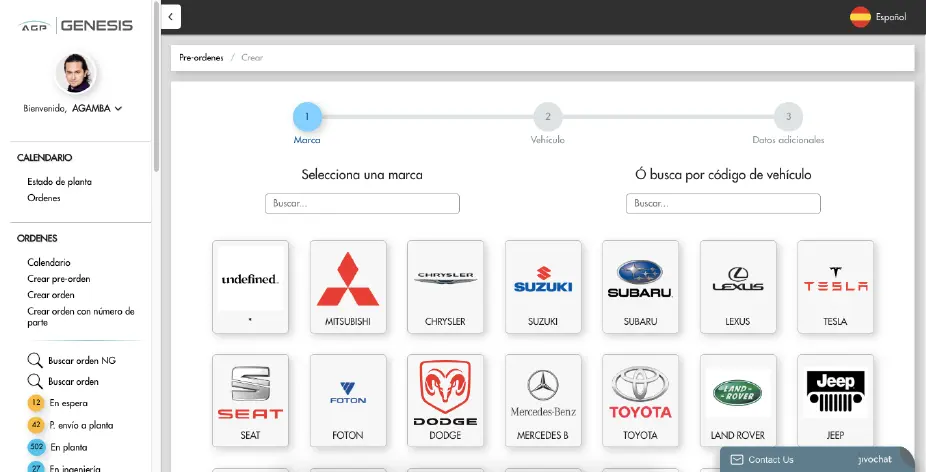Focus the vehicle code search field
926x472 pixels.
click(723, 203)
